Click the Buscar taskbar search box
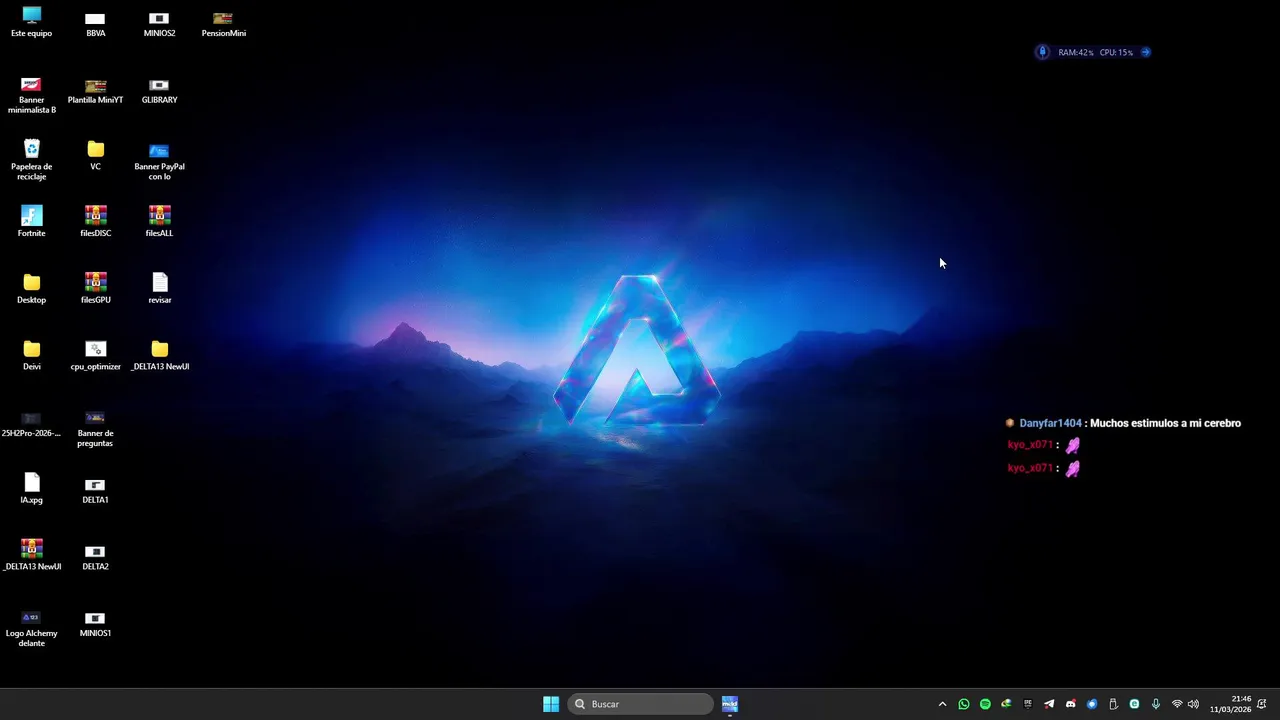Viewport: 1280px width, 720px height. 641,704
